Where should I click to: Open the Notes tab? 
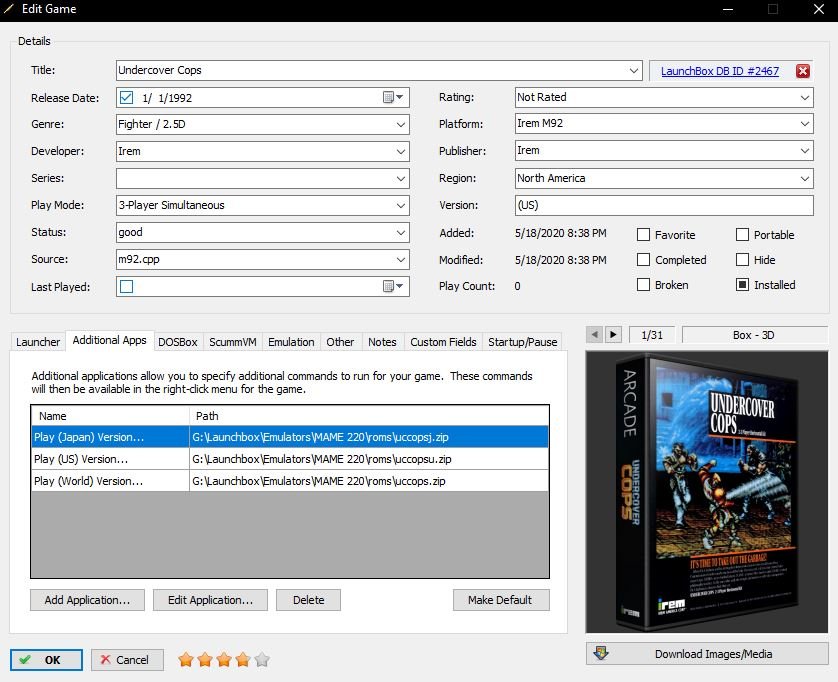pyautogui.click(x=382, y=342)
